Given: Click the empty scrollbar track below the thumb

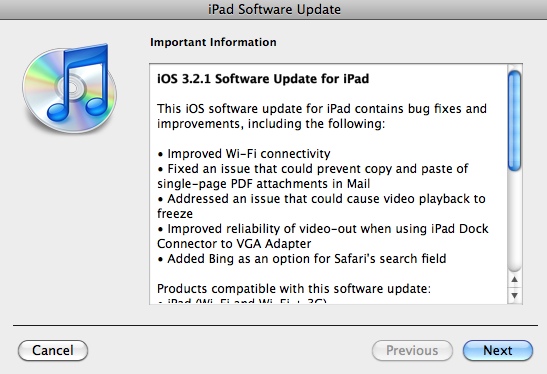Looking at the screenshot, I should 515,222.
